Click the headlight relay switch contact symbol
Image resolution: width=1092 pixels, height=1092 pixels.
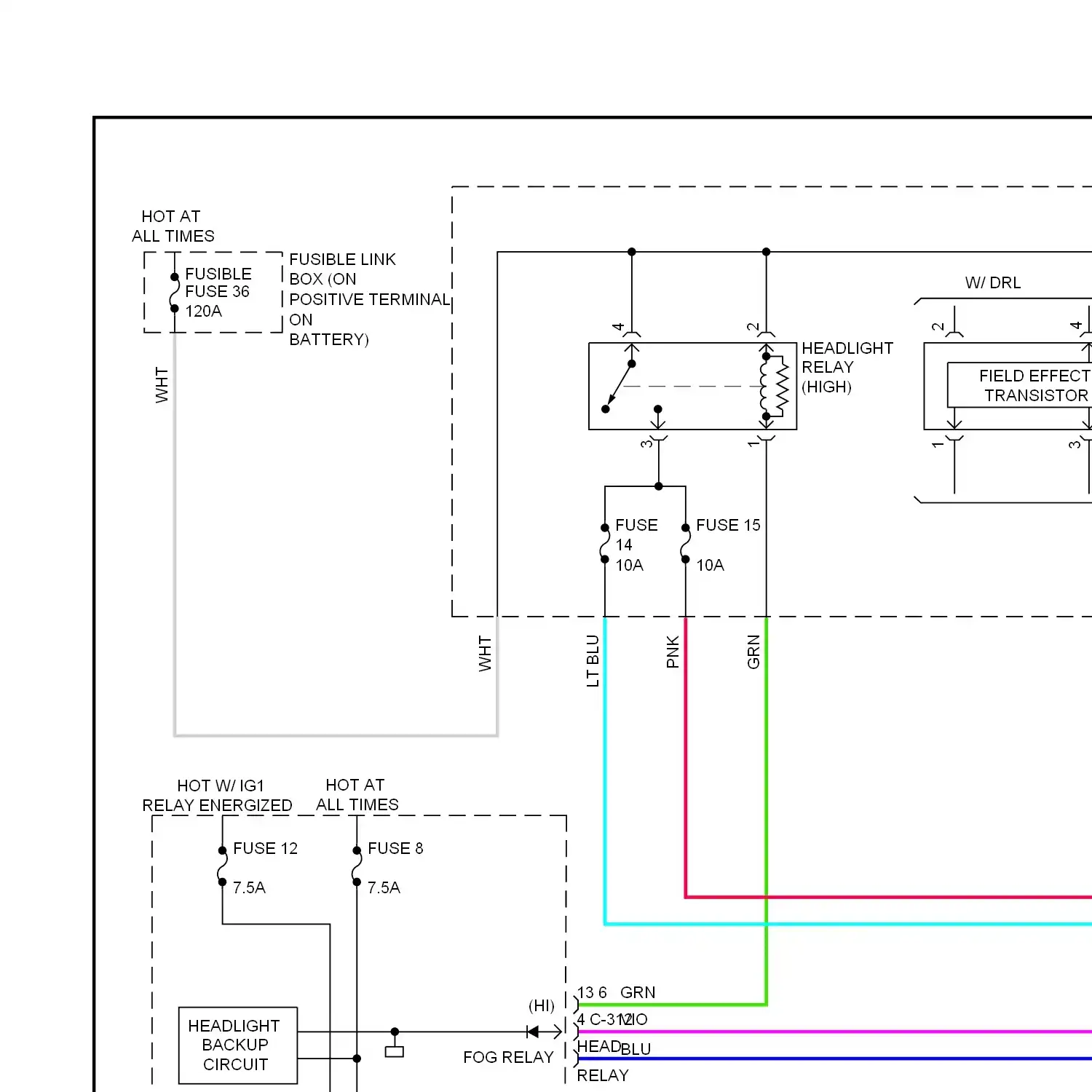[x=619, y=386]
